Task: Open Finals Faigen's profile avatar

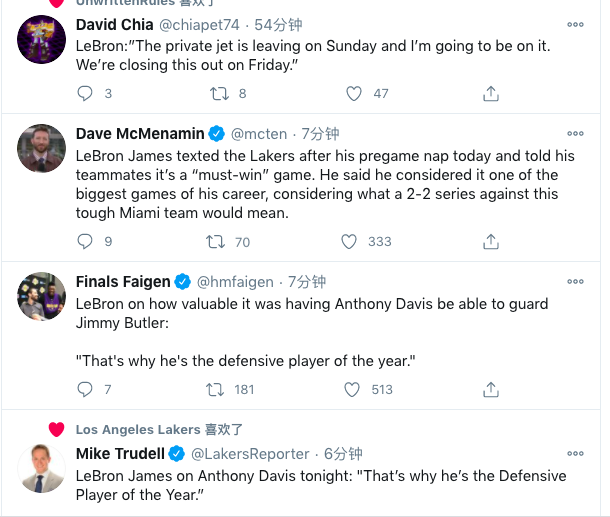Action: click(41, 297)
